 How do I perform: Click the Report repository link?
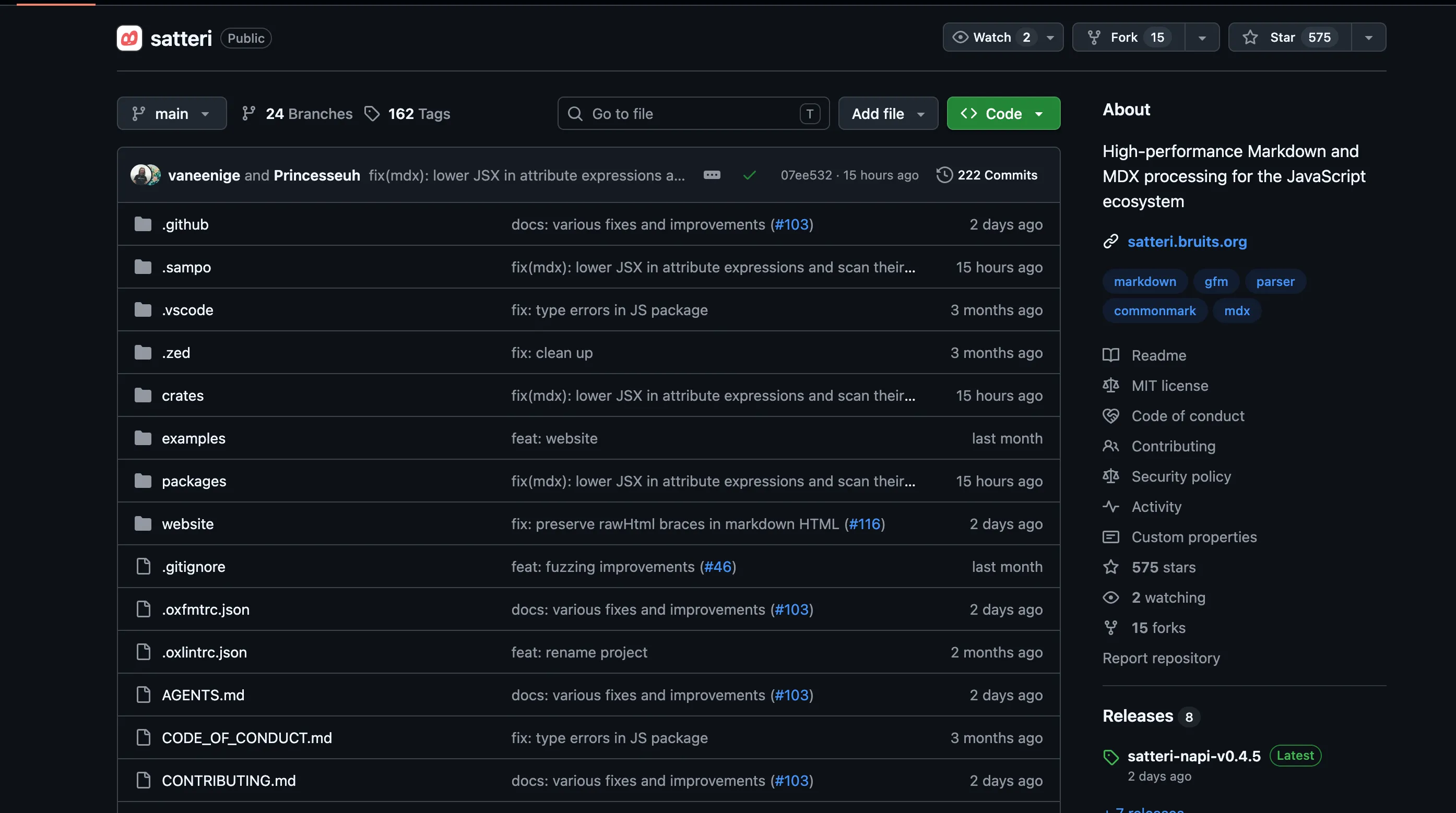click(x=1161, y=657)
